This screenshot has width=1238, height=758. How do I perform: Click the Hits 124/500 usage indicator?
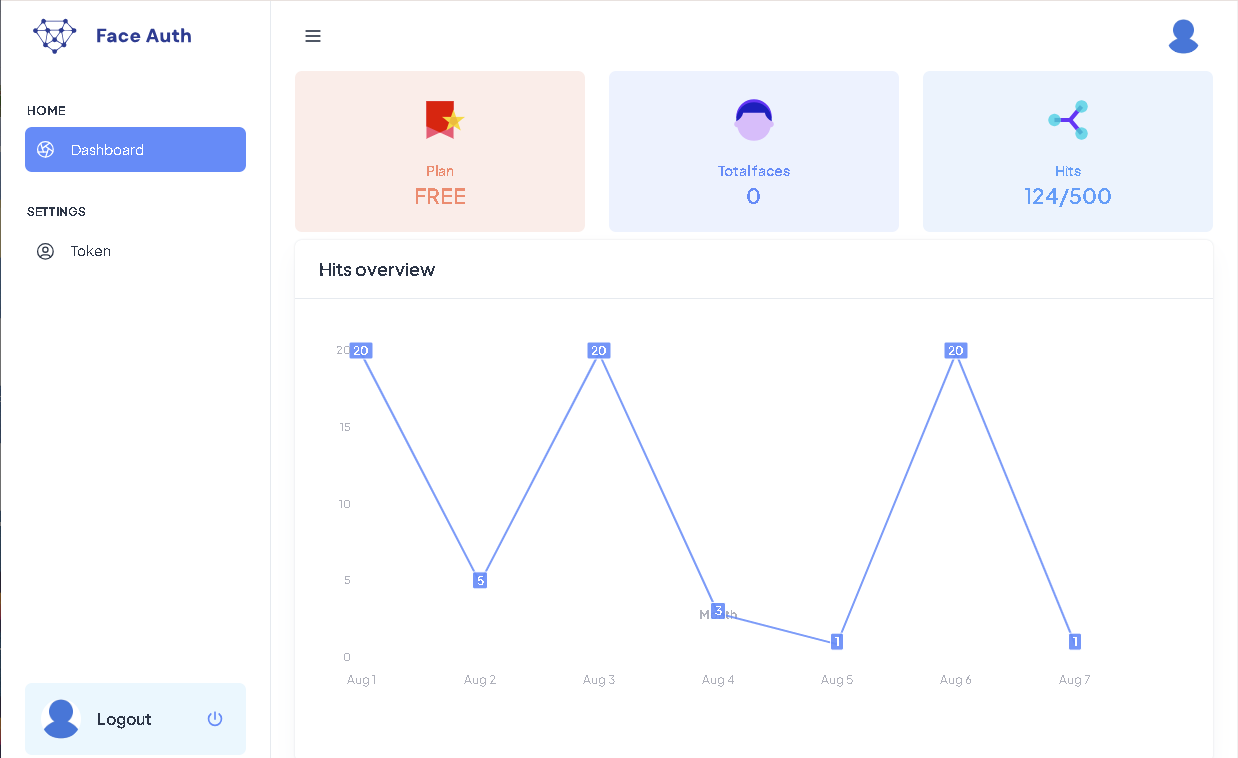click(x=1067, y=196)
